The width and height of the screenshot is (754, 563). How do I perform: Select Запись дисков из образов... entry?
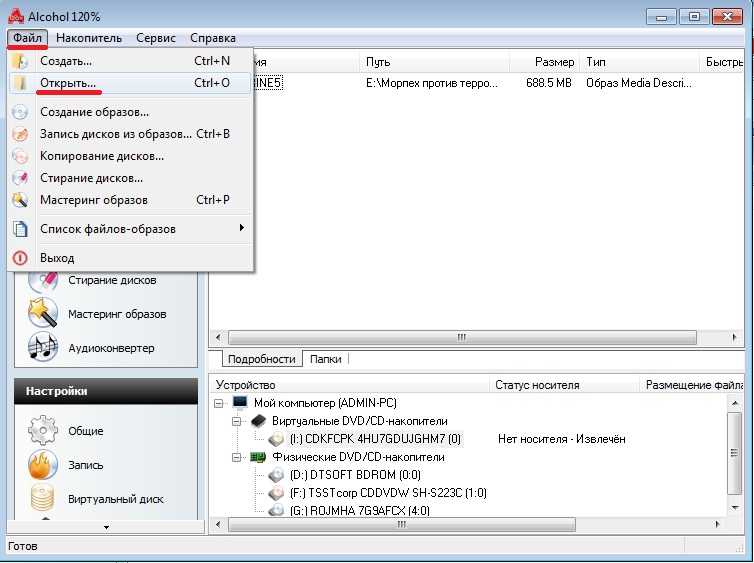[x=130, y=134]
